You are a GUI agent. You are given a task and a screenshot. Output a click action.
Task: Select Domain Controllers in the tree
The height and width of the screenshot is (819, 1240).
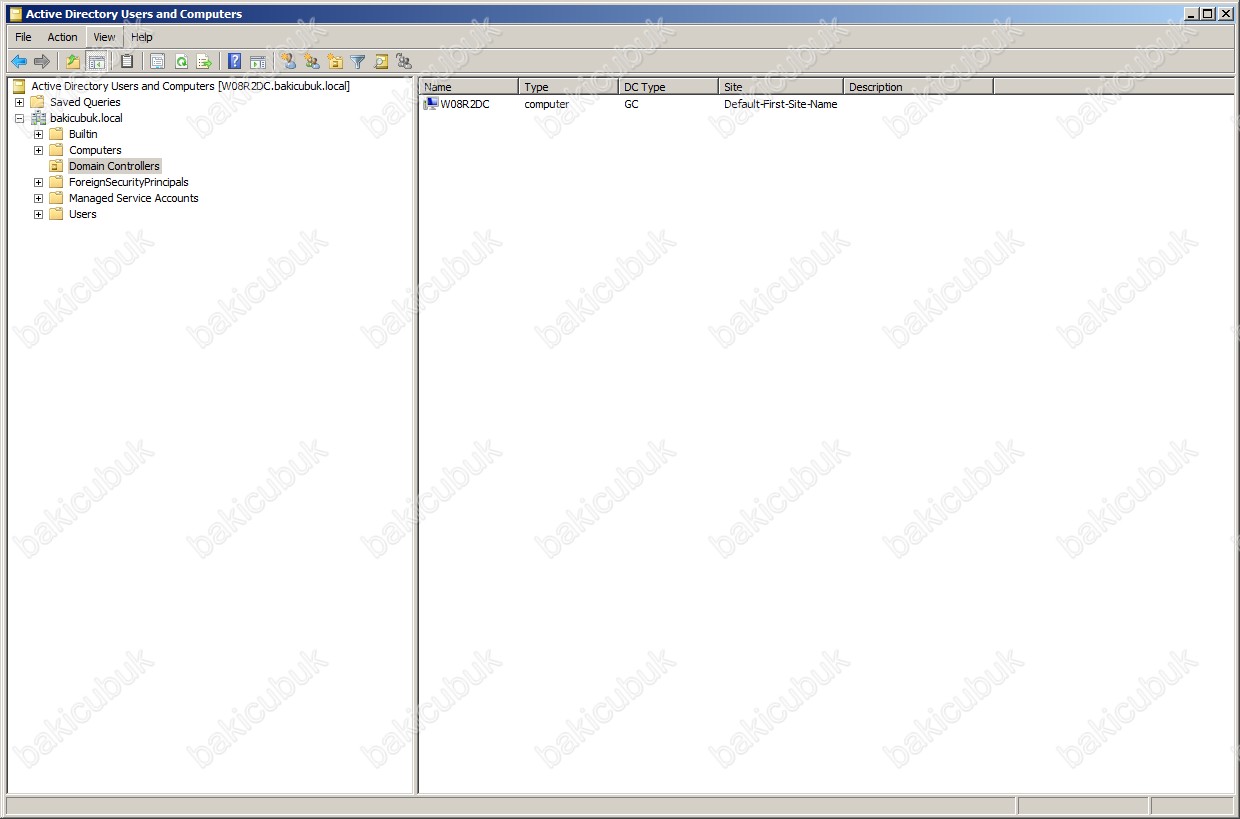114,166
